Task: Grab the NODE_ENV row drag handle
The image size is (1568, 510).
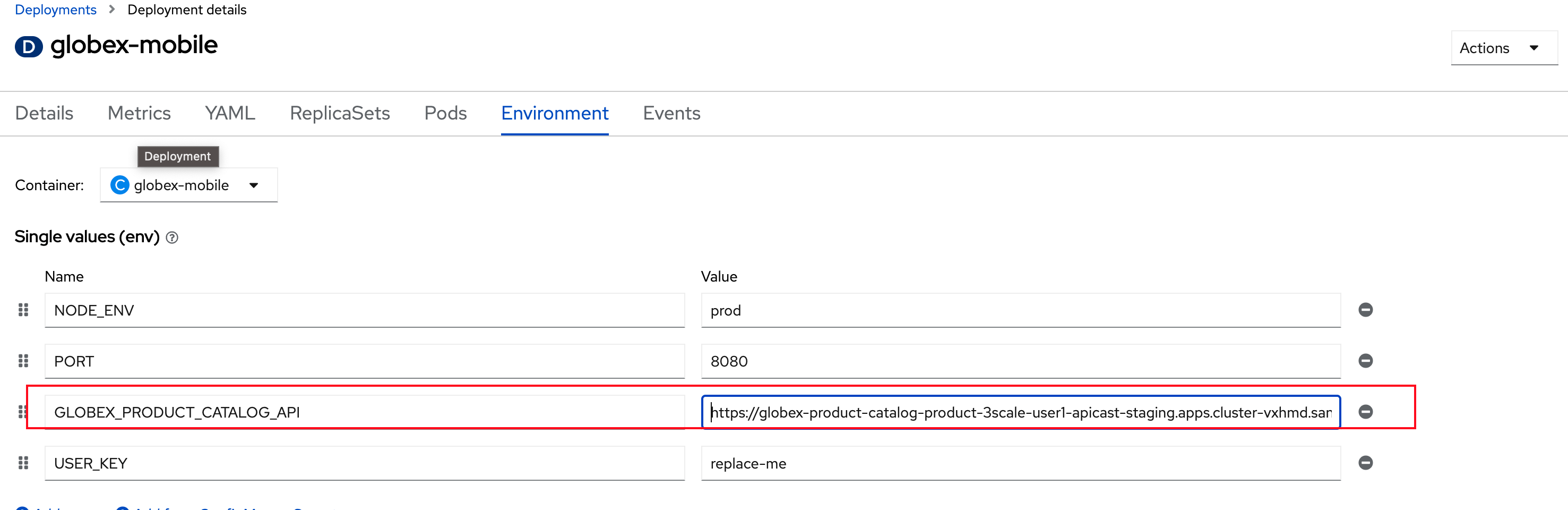Action: [23, 310]
